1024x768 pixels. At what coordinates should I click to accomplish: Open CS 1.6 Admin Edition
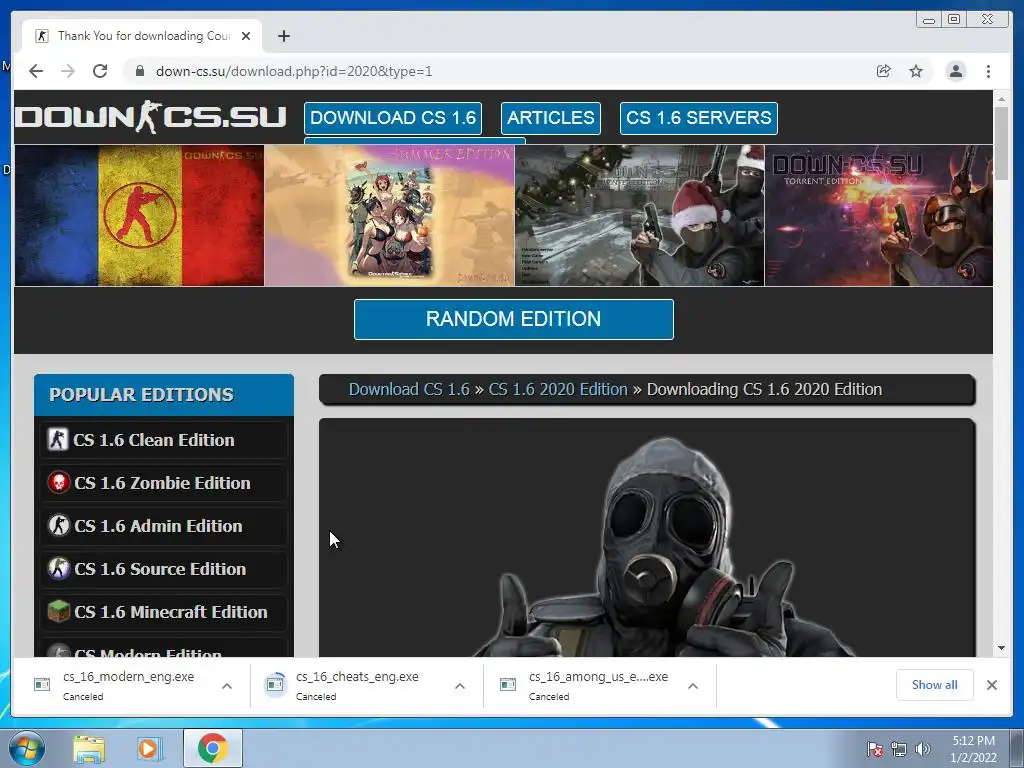click(163, 526)
